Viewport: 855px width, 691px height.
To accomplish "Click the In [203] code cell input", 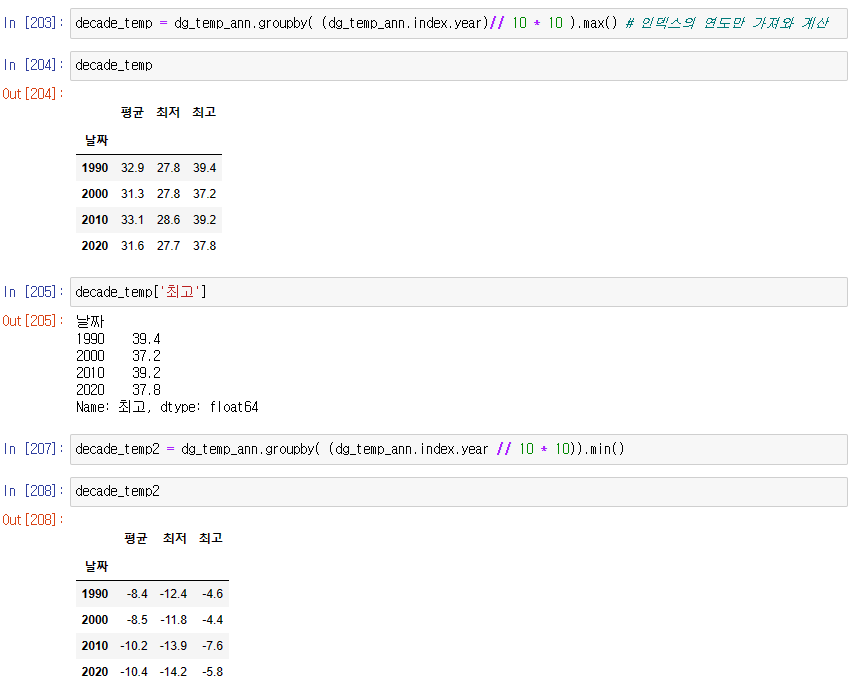I will [459, 23].
